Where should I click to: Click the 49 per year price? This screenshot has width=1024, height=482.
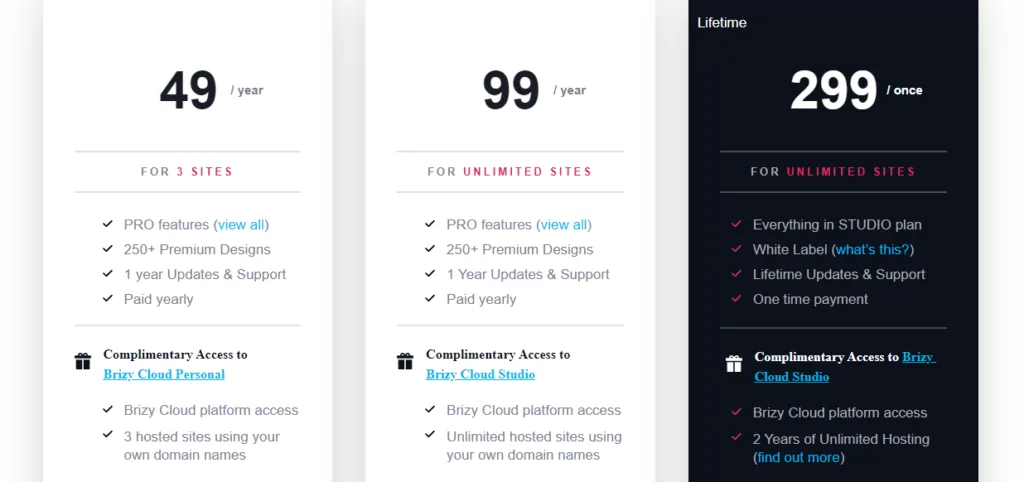[212, 90]
